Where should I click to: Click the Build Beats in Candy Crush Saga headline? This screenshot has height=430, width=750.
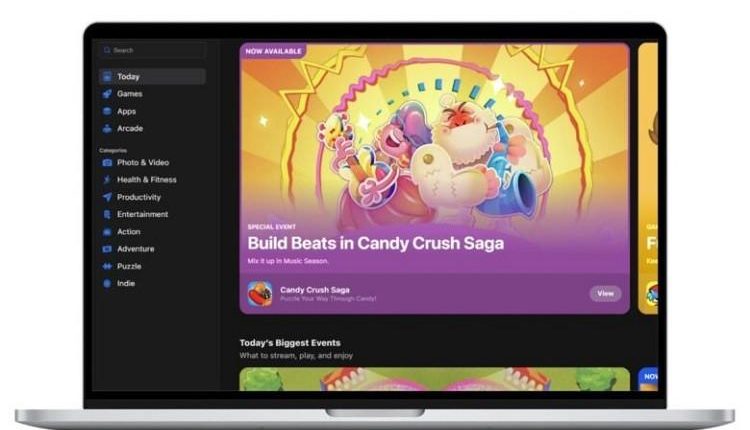375,243
